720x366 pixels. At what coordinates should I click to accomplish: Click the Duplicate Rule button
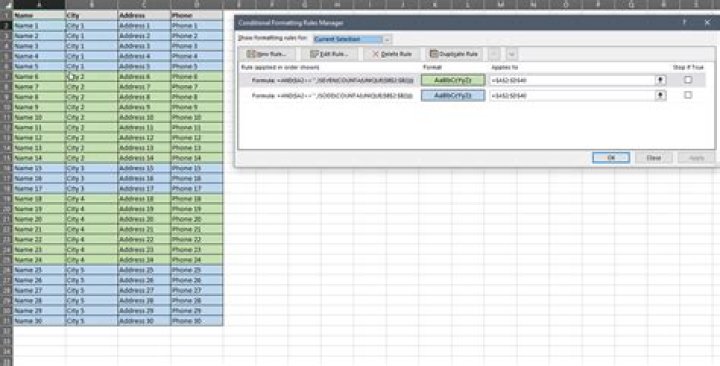[454, 54]
